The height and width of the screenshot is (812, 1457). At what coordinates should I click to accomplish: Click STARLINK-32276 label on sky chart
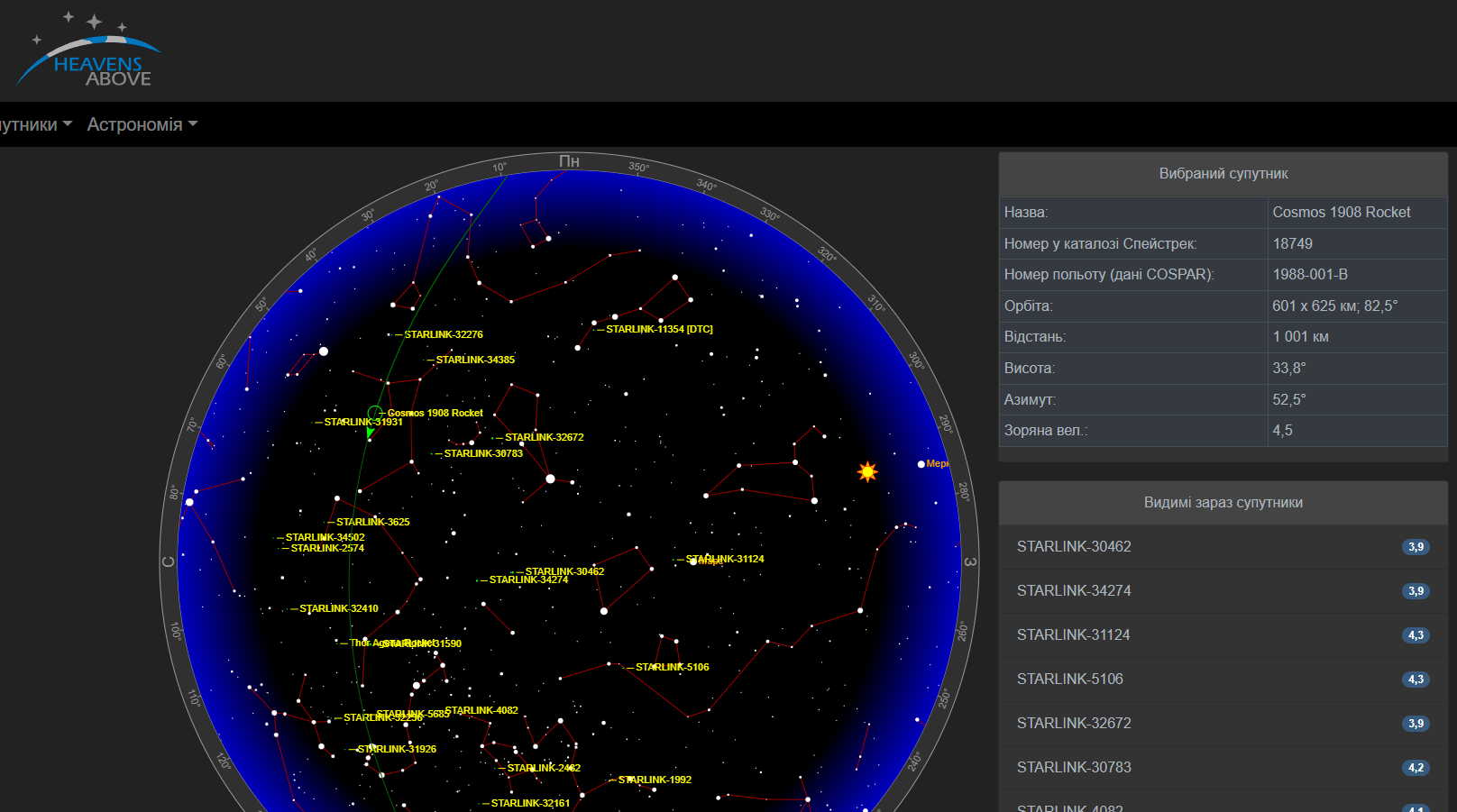pyautogui.click(x=444, y=335)
